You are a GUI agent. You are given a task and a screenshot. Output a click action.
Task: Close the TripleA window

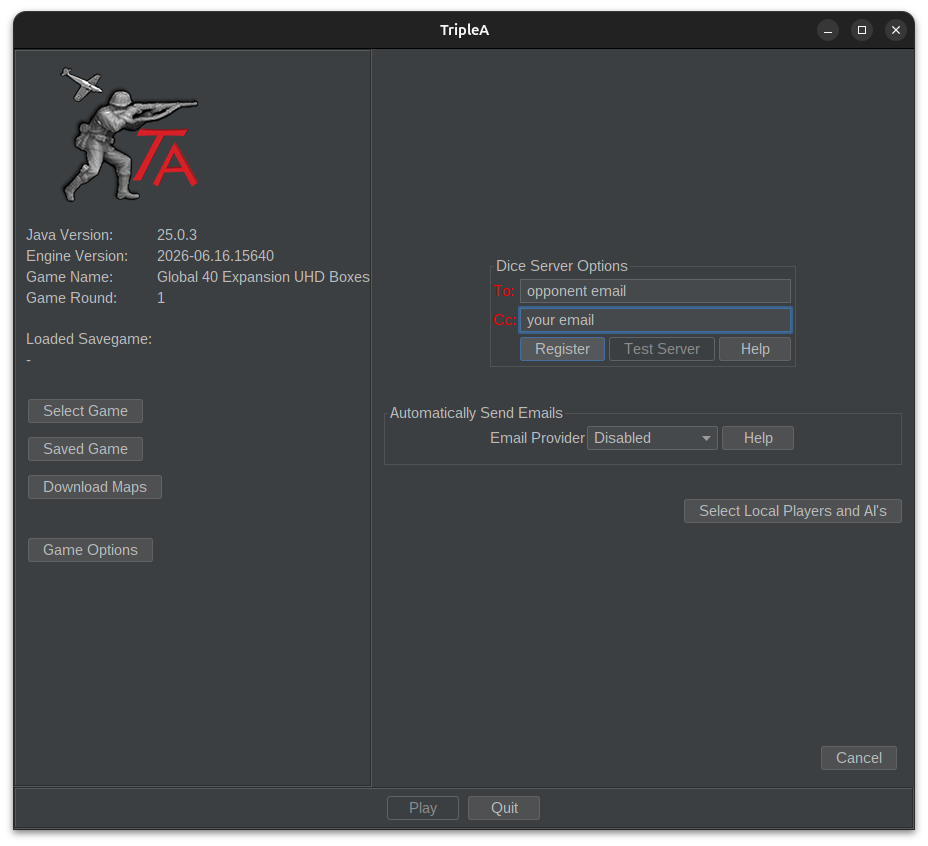click(895, 30)
